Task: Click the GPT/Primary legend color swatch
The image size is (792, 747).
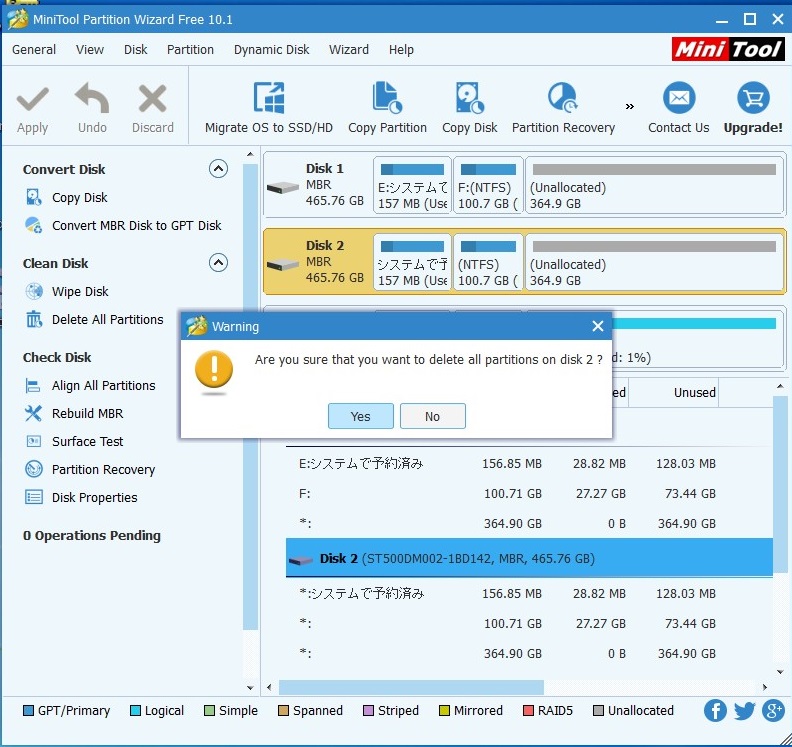Action: (28, 711)
